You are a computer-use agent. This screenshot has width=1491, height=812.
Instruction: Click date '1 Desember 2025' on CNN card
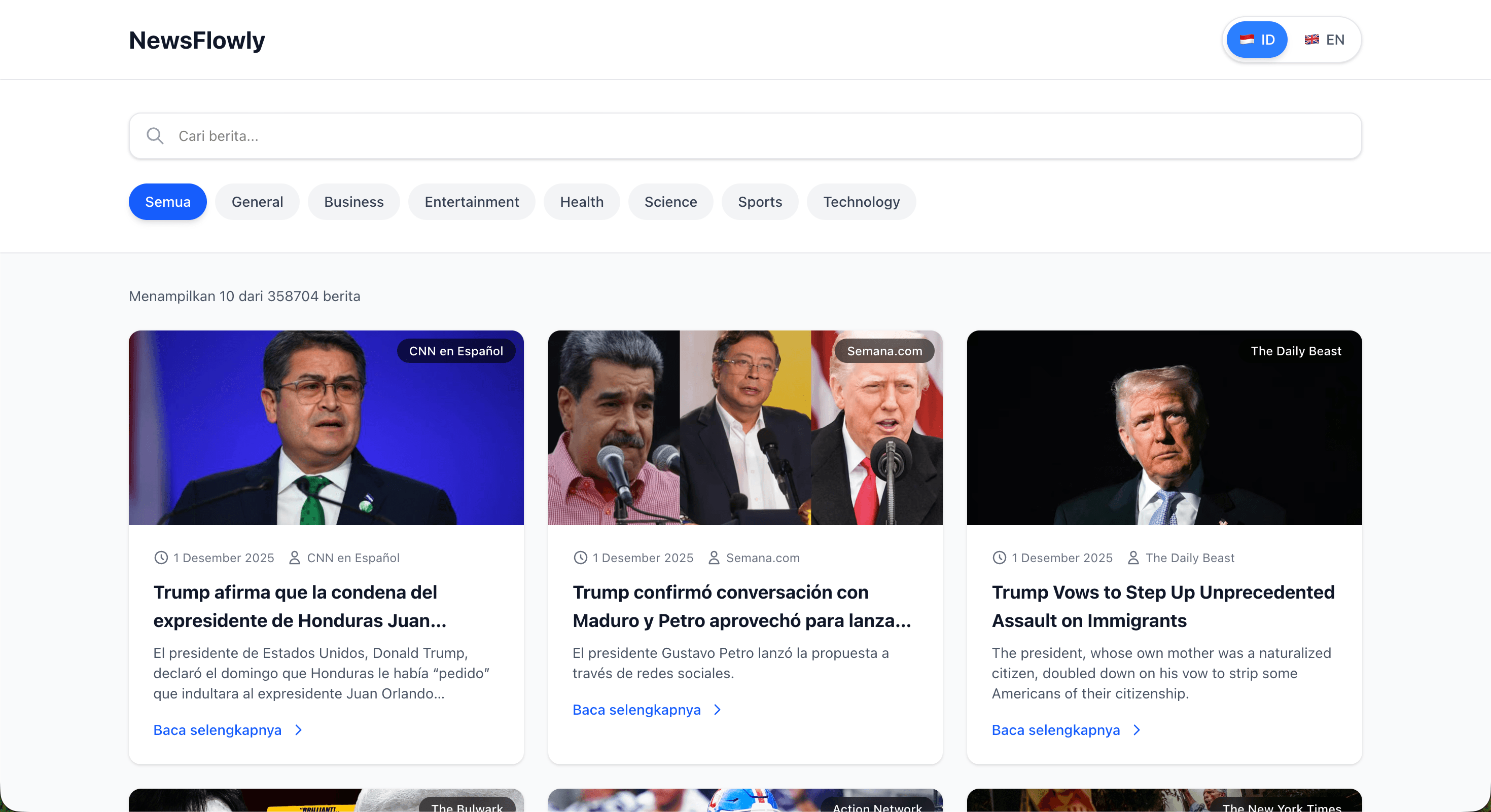(224, 558)
